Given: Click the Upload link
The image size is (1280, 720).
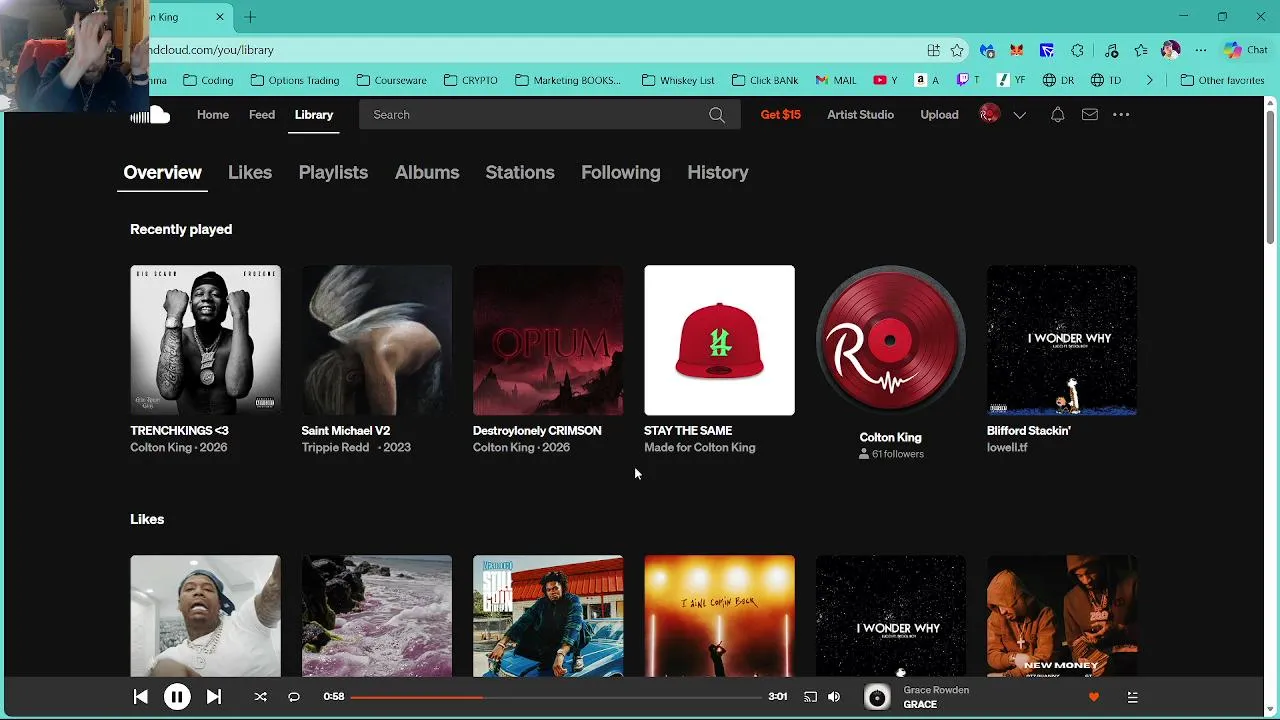Looking at the screenshot, I should click(939, 115).
